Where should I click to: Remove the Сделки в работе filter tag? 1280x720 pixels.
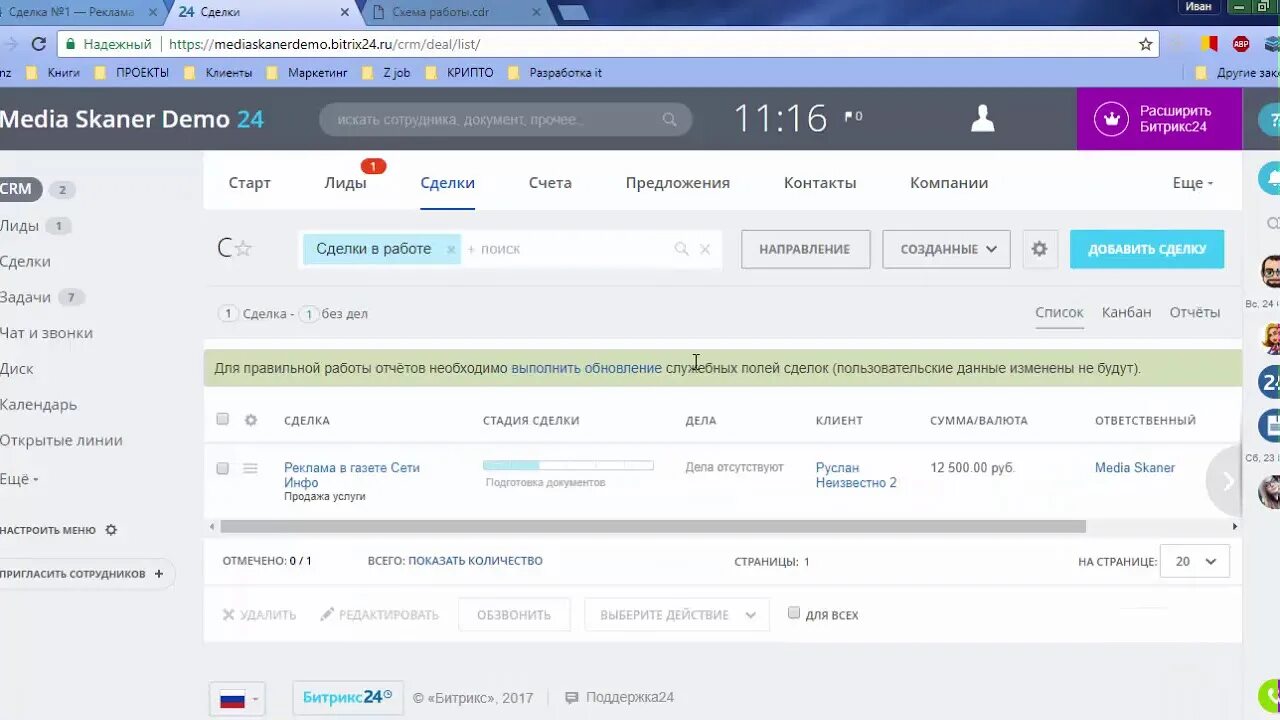click(x=451, y=249)
